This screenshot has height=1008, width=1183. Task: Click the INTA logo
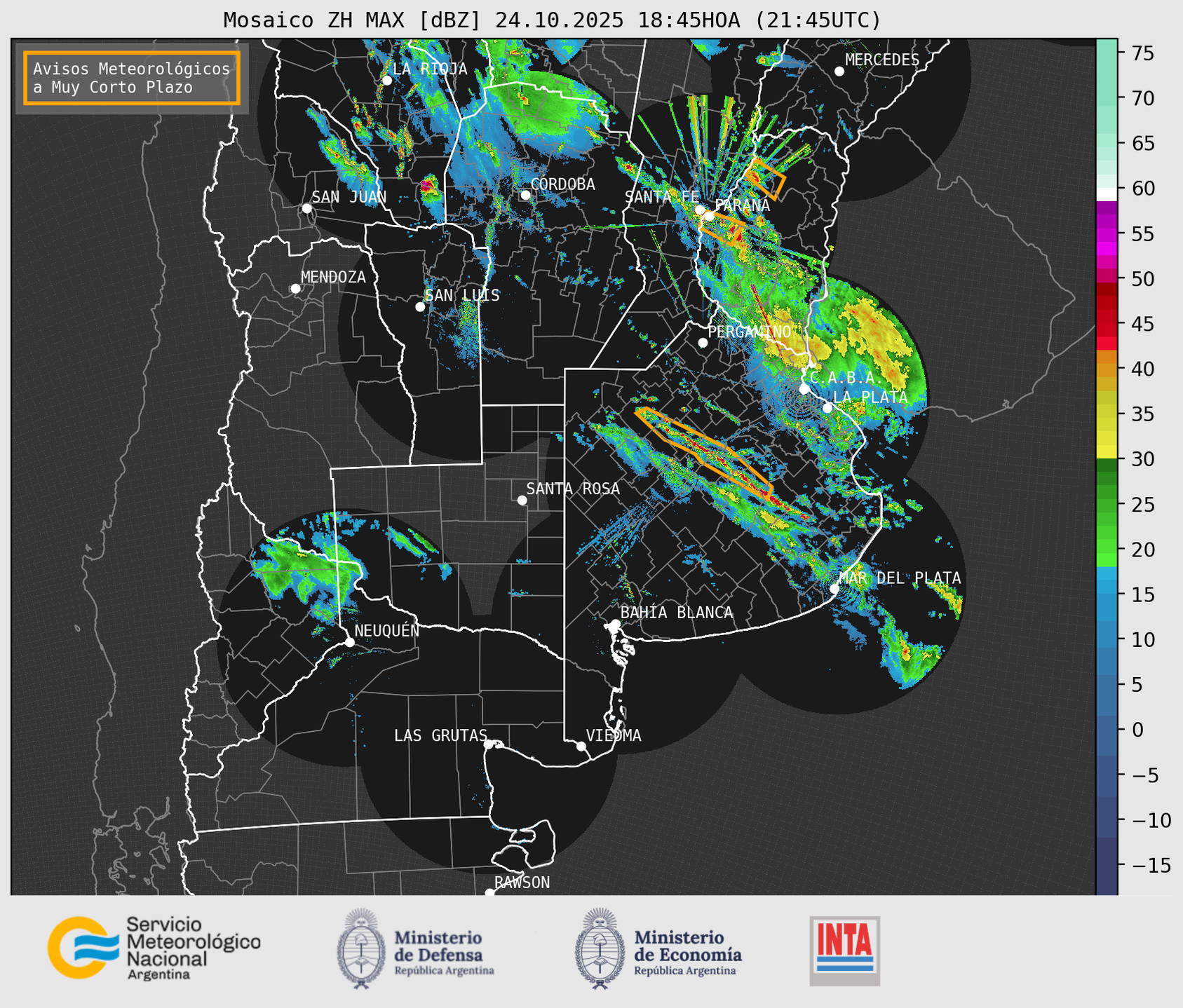point(844,951)
